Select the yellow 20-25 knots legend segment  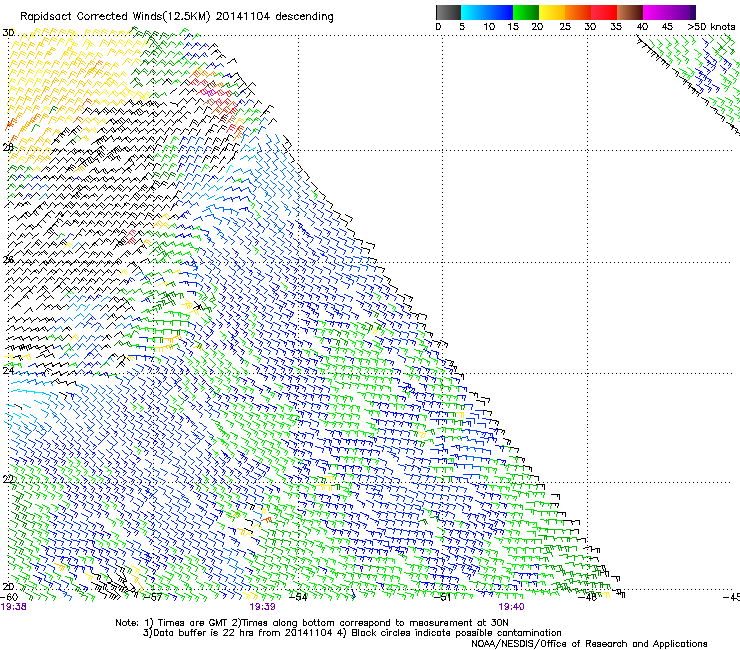click(x=552, y=12)
